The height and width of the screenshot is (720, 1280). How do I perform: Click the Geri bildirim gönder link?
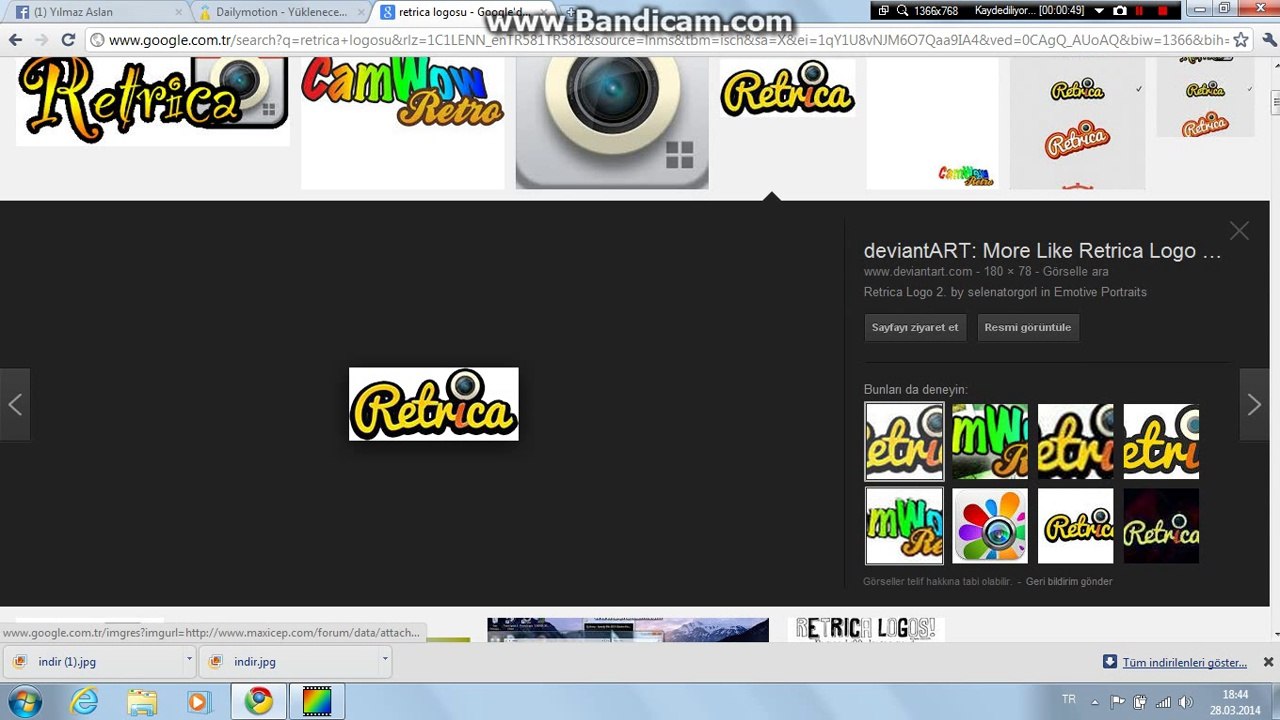tap(1069, 581)
